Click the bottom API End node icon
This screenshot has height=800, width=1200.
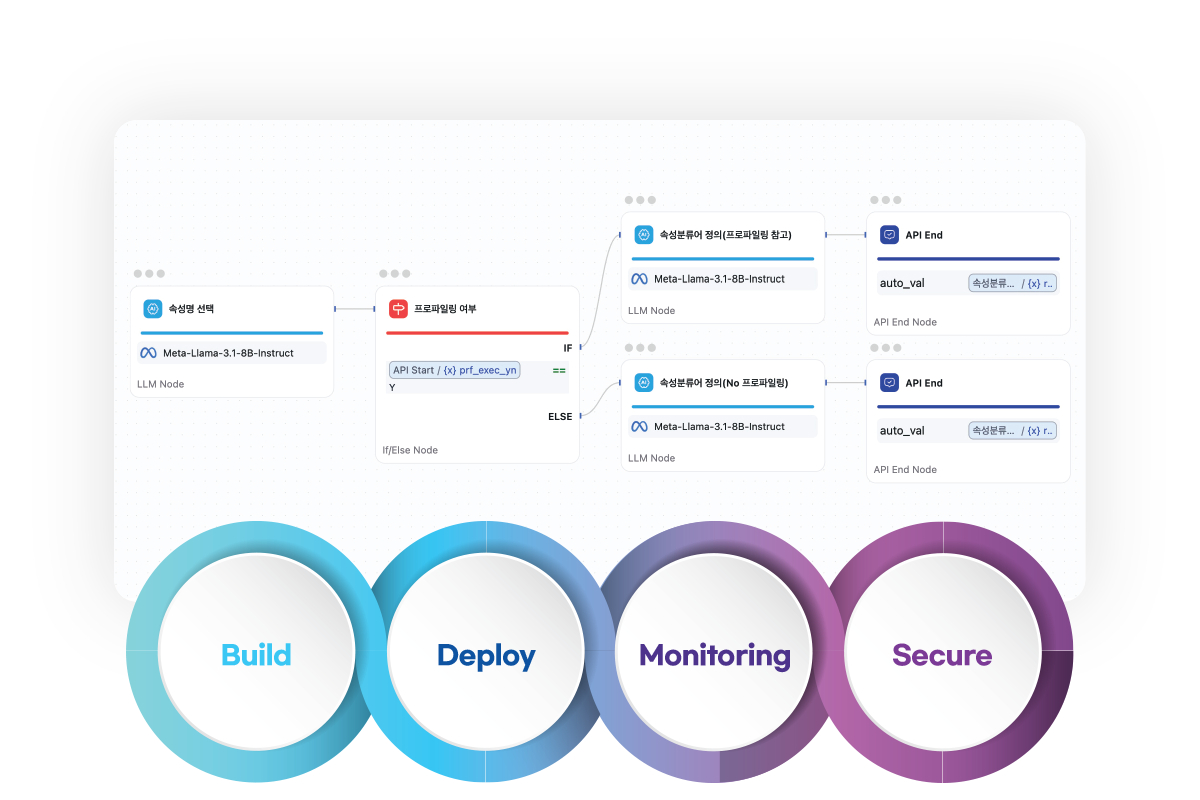click(x=889, y=383)
